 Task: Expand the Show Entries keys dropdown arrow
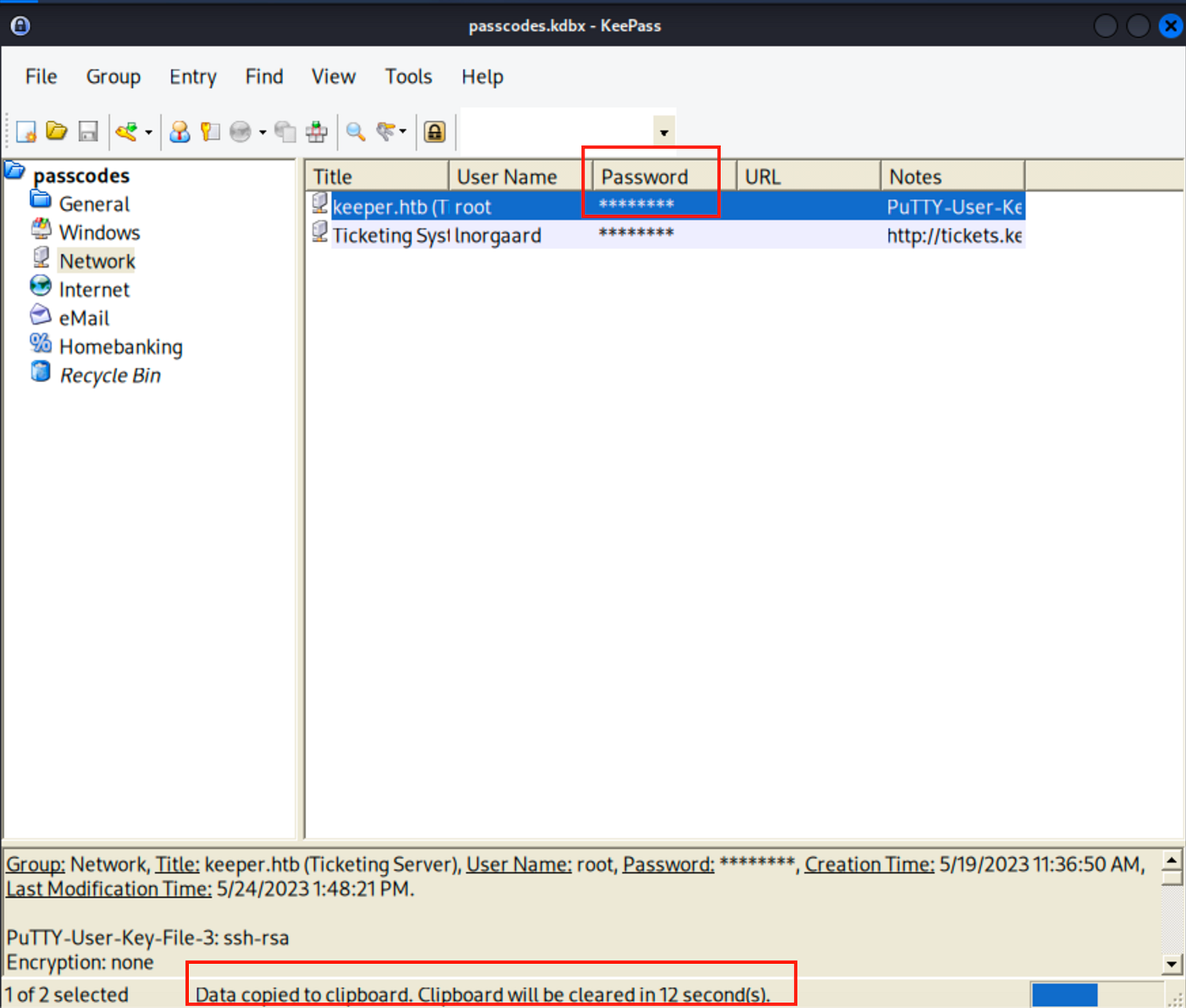pyautogui.click(x=402, y=131)
